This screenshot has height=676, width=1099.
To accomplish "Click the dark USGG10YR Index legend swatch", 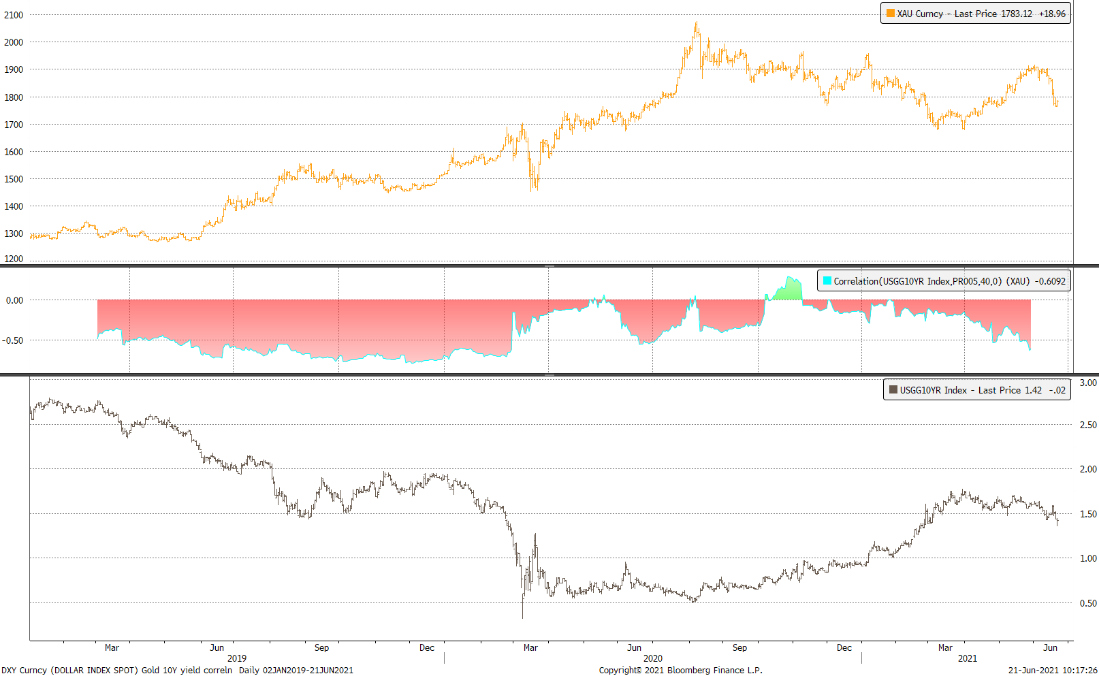I will click(x=891, y=392).
